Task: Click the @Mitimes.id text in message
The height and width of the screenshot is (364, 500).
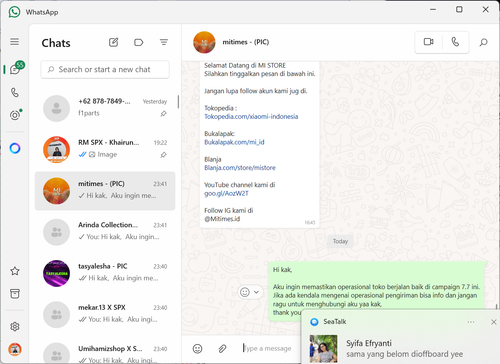Action: click(x=222, y=219)
